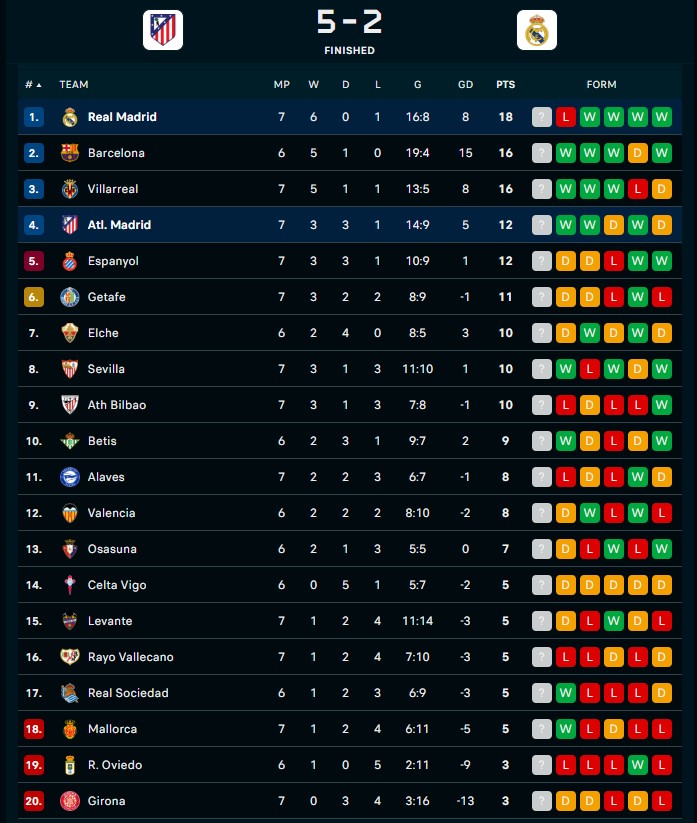Open Barcelona team crest in standings
The width and height of the screenshot is (697, 823).
[70, 153]
